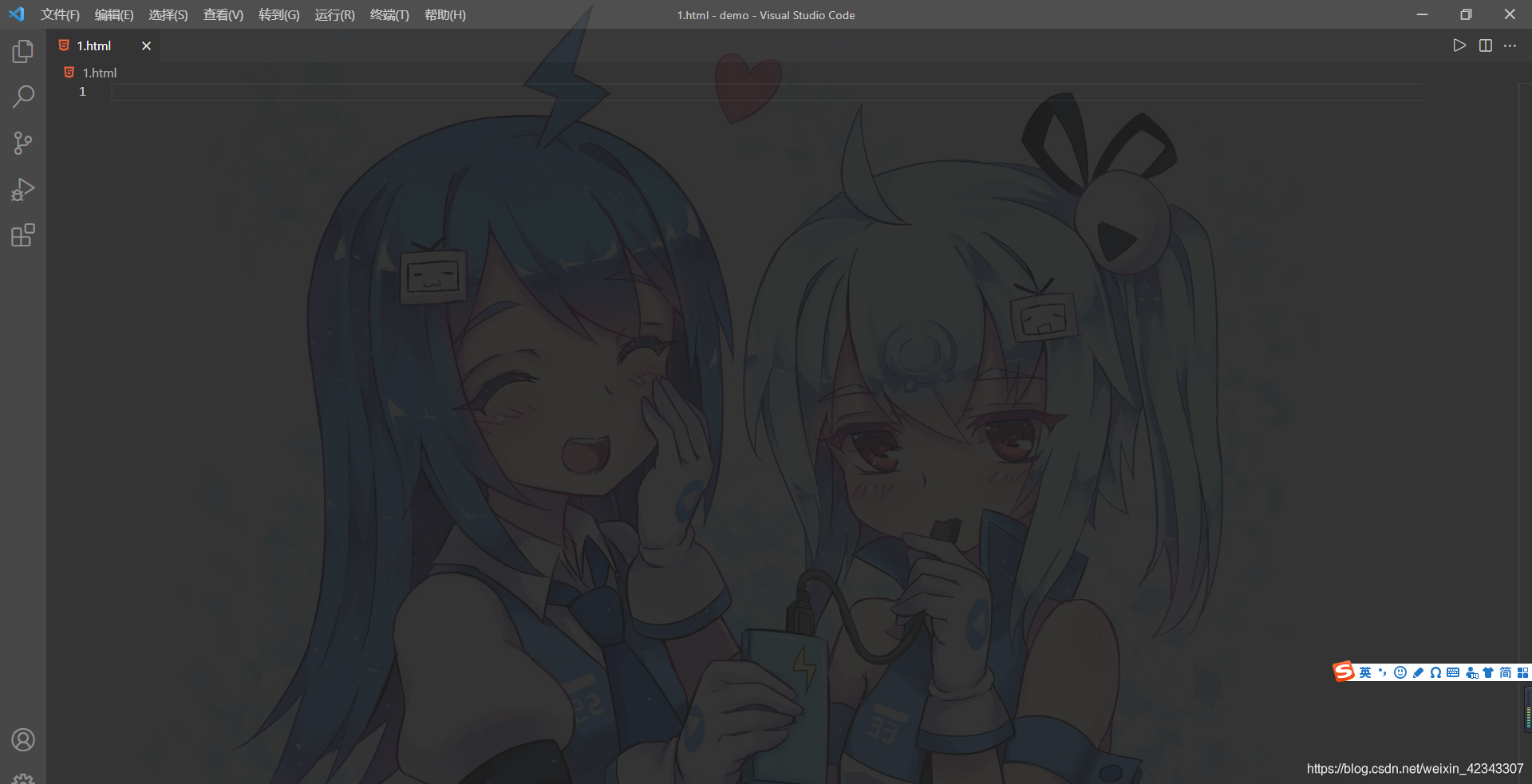Click line 1 in the editor
The width and height of the screenshot is (1532, 784).
coord(766,93)
